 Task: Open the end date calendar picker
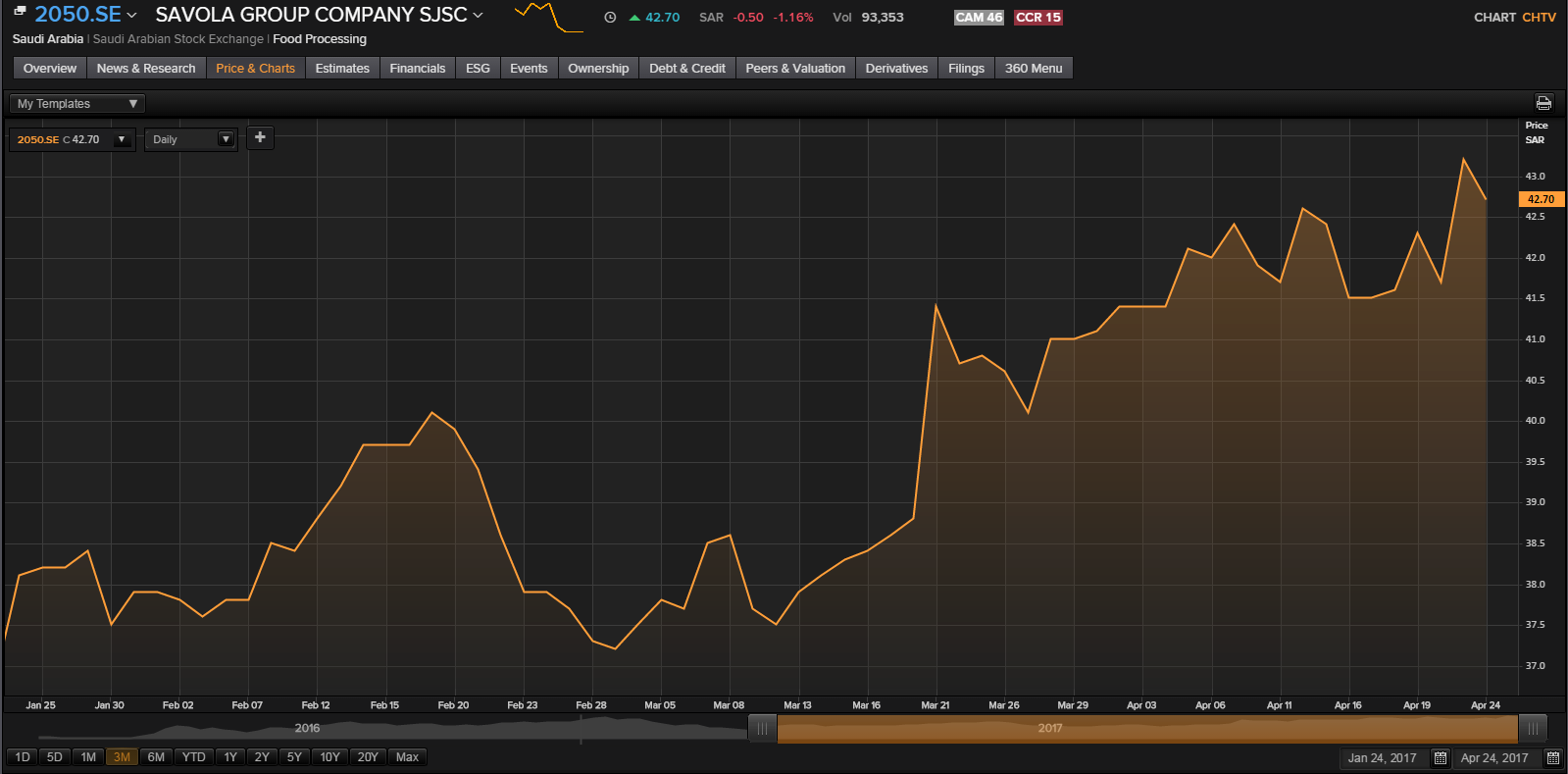1552,758
